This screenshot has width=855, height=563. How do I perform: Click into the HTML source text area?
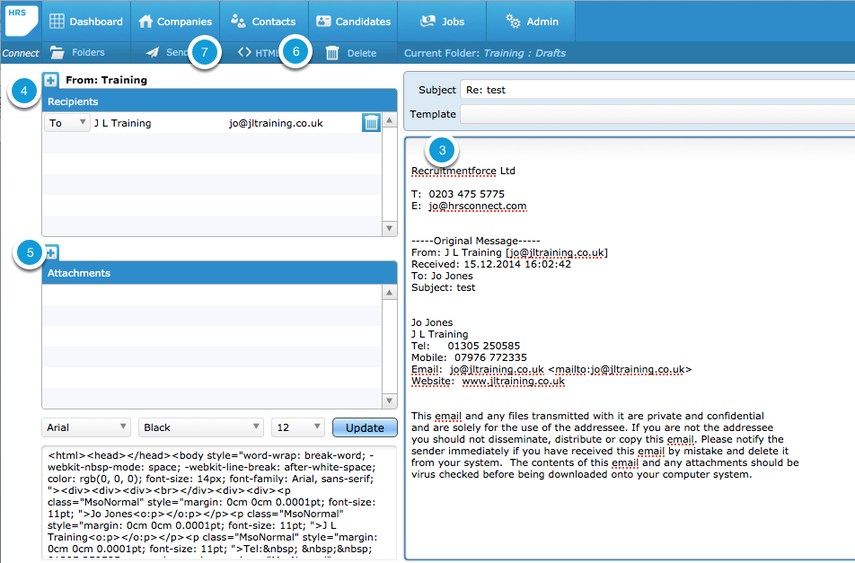coord(219,502)
